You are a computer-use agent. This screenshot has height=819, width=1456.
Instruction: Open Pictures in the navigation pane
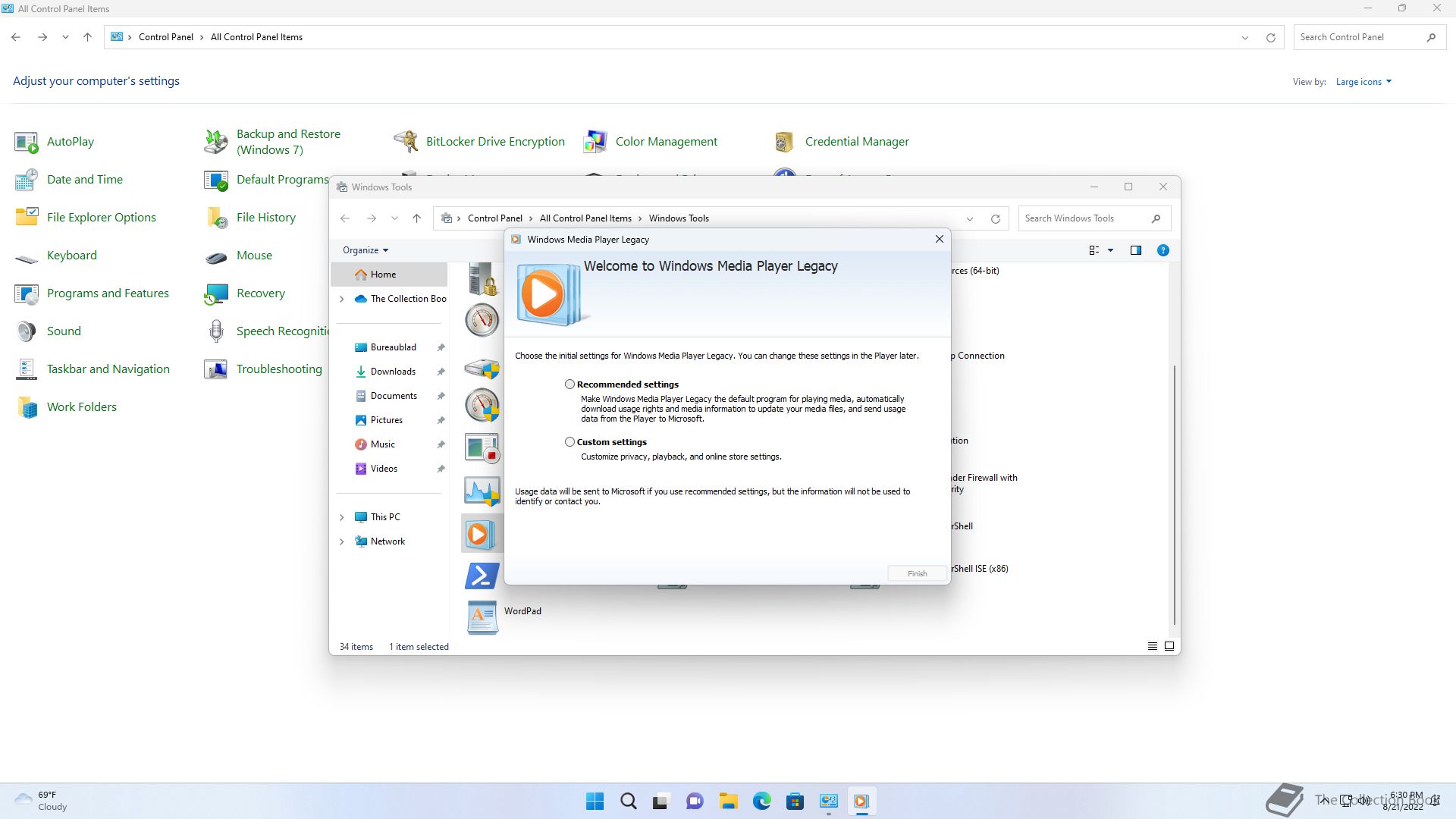tap(387, 420)
